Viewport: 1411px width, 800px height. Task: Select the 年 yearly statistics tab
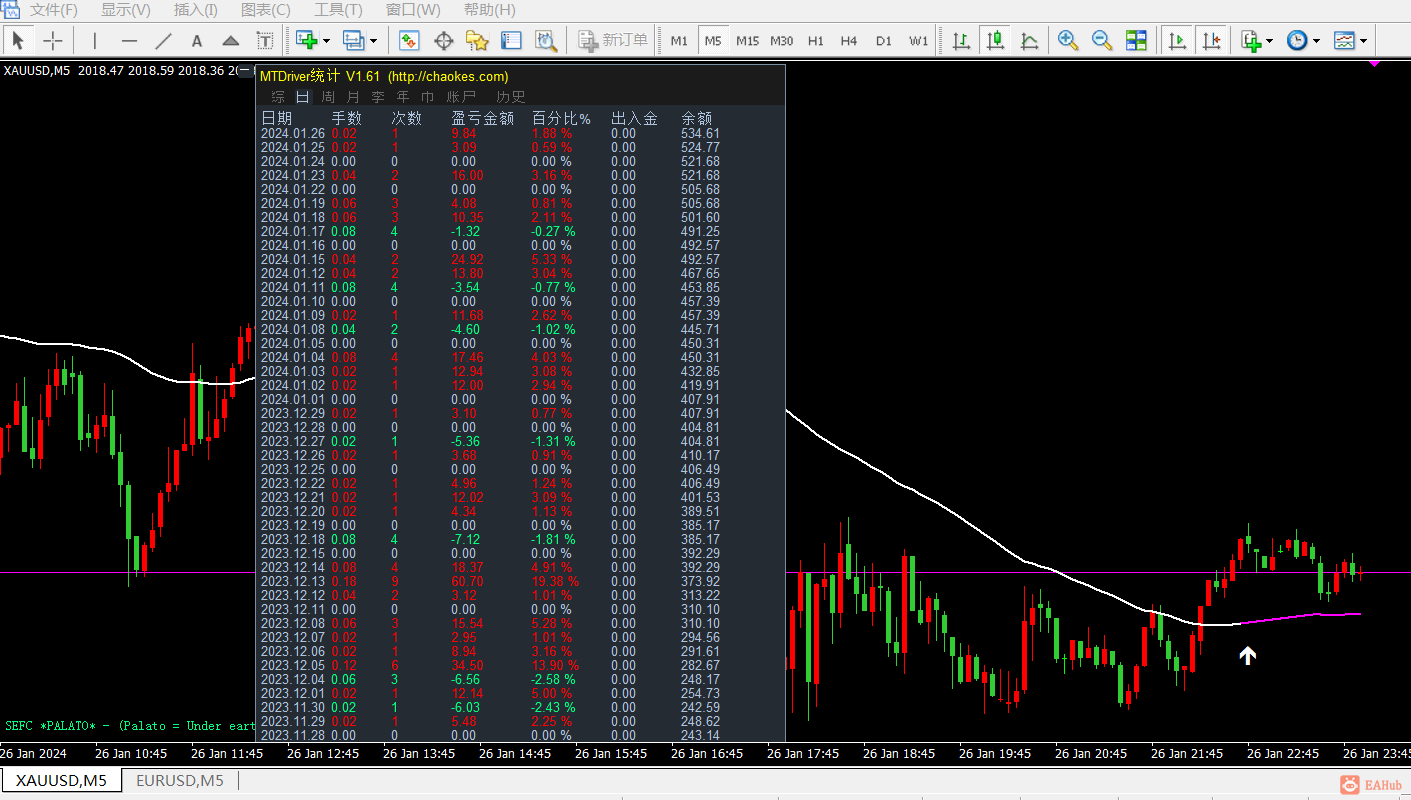[x=403, y=97]
